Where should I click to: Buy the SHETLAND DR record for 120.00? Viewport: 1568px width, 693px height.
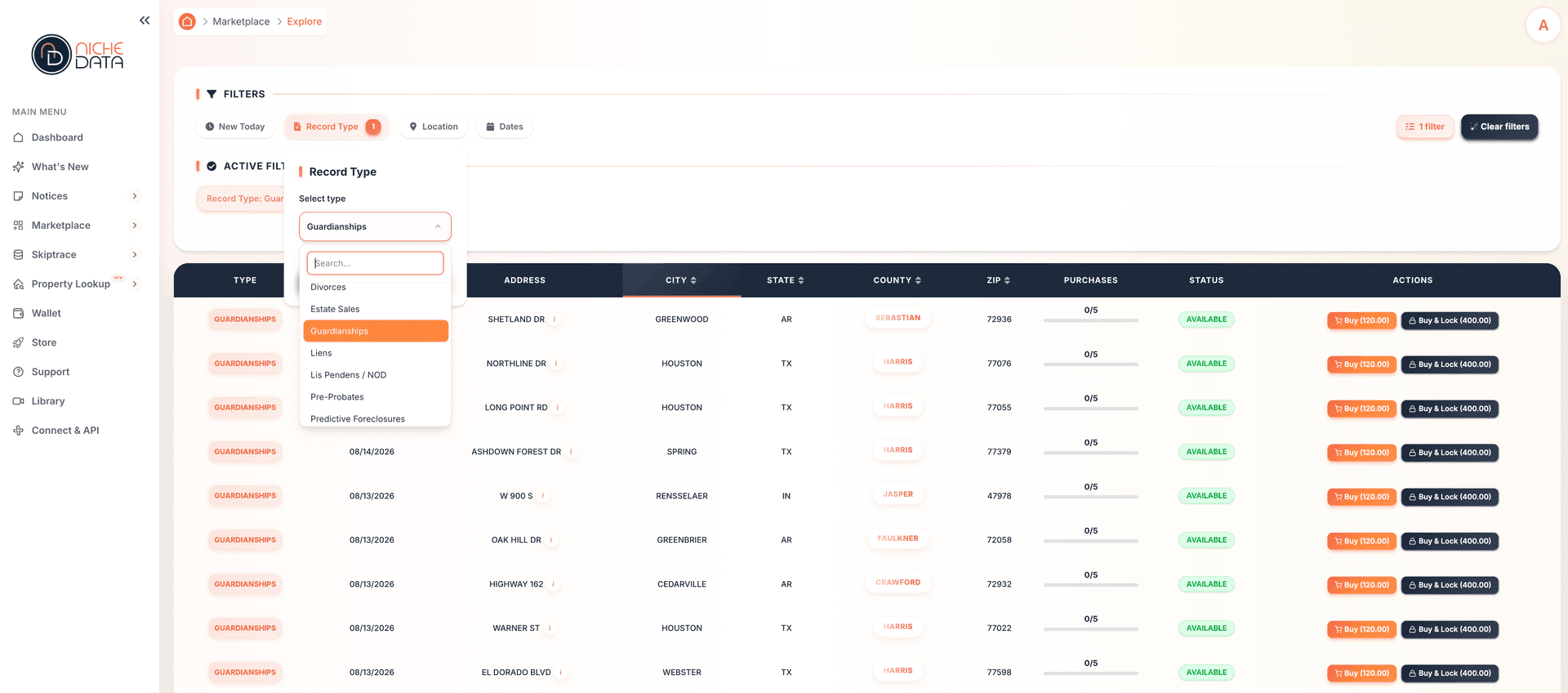point(1361,320)
